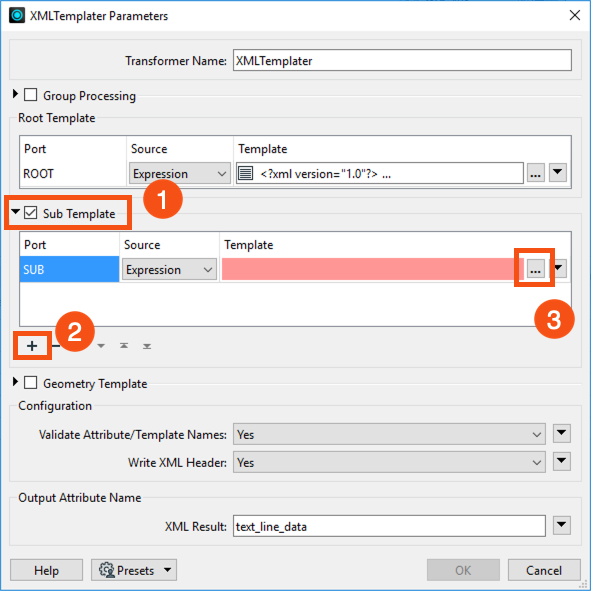Viewport: 591px width, 591px height.
Task: Open Validate Attribute/Template Names dropdown
Action: [389, 434]
